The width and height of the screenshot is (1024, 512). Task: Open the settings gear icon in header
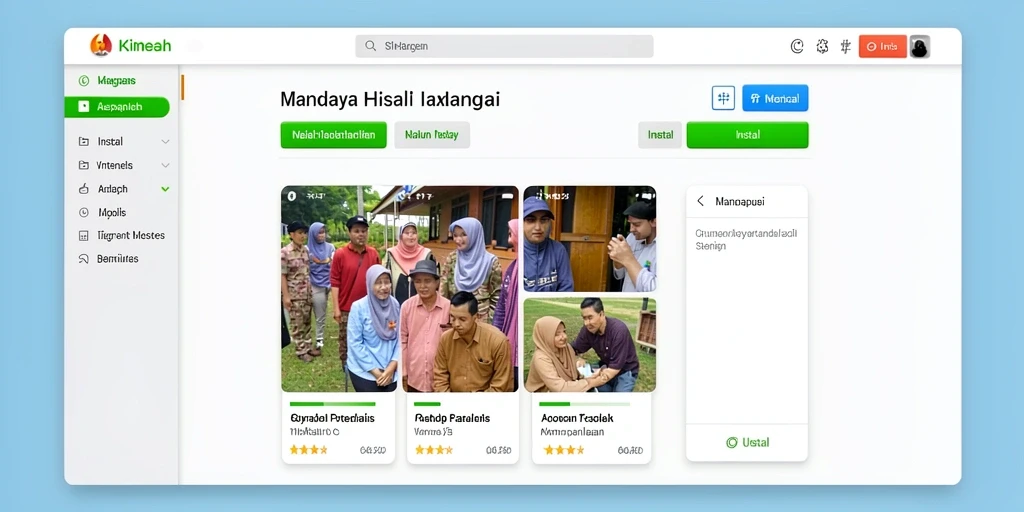click(822, 46)
